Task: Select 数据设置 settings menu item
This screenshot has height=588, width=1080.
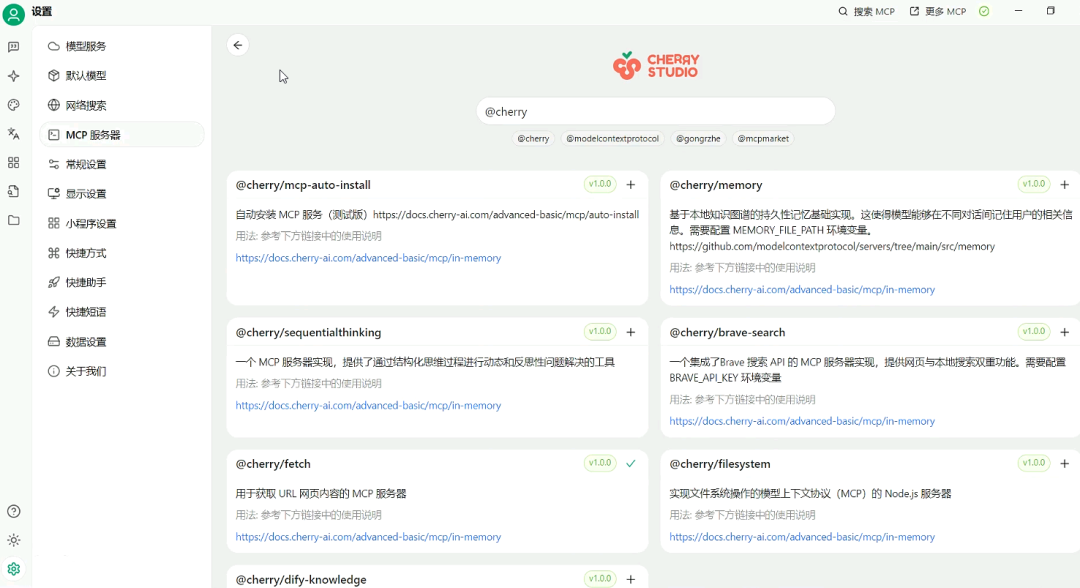Action: pos(122,342)
